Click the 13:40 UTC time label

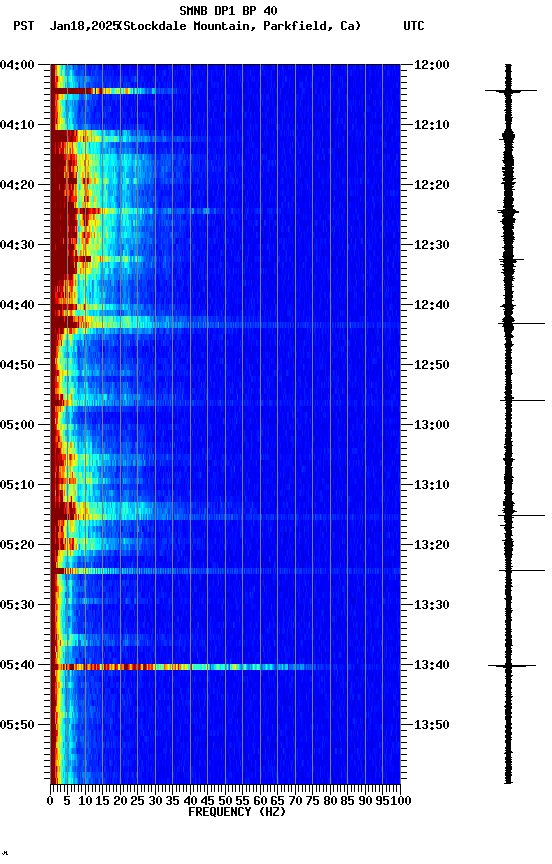[x=432, y=666]
